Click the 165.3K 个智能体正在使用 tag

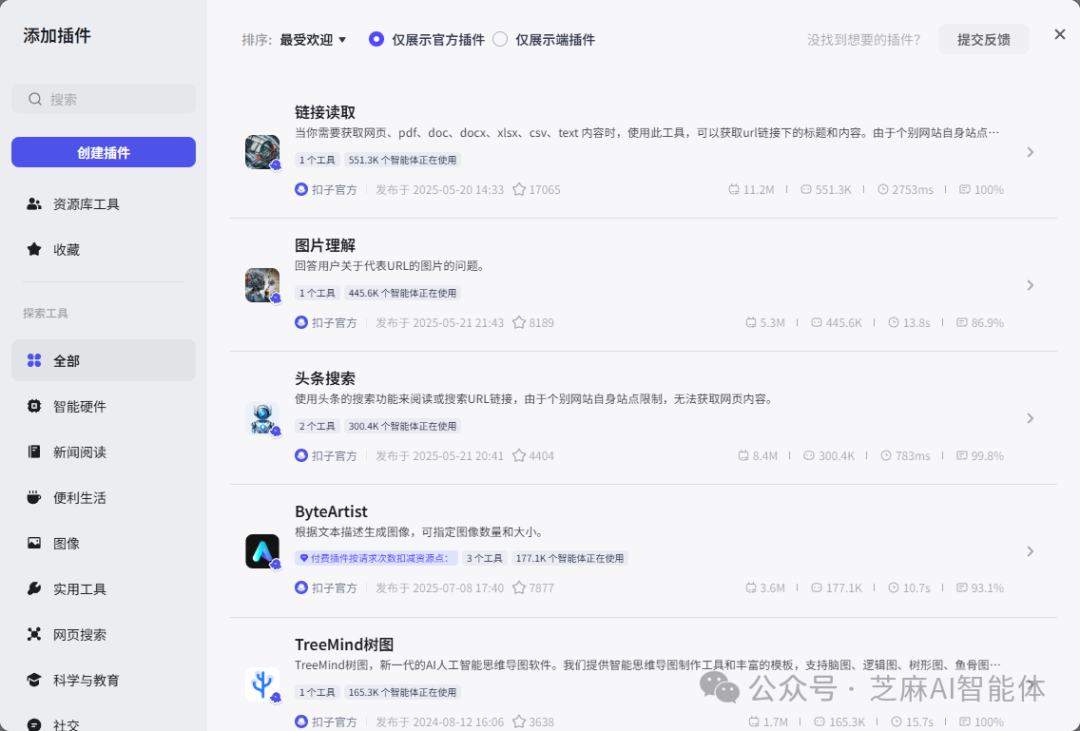[x=402, y=692]
